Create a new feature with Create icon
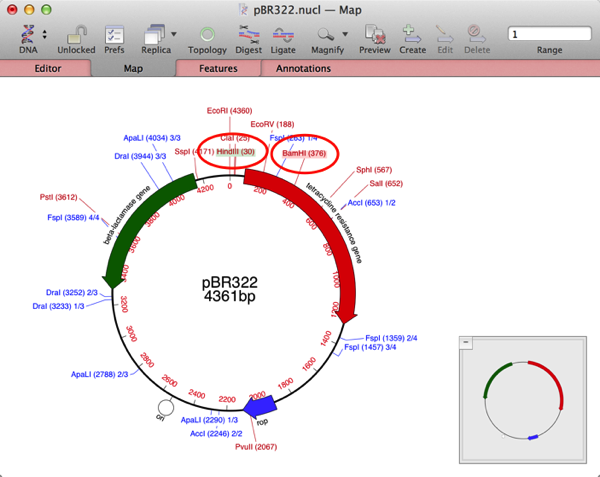Viewport: 600px width, 477px height. click(x=412, y=34)
